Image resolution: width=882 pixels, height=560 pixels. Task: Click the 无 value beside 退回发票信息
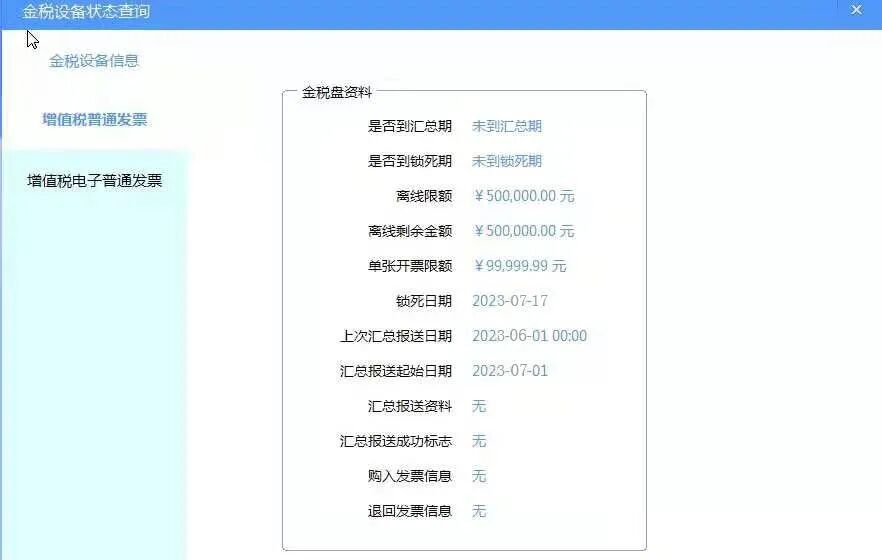pos(479,511)
